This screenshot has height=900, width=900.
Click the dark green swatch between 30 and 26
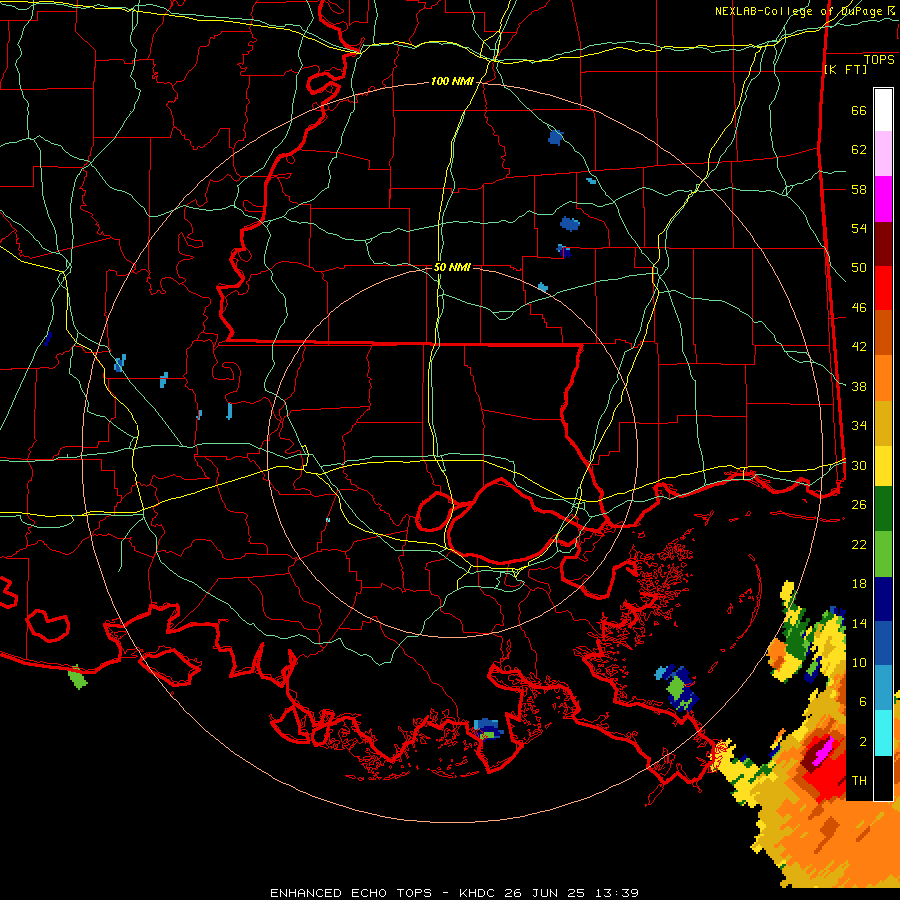coord(883,509)
